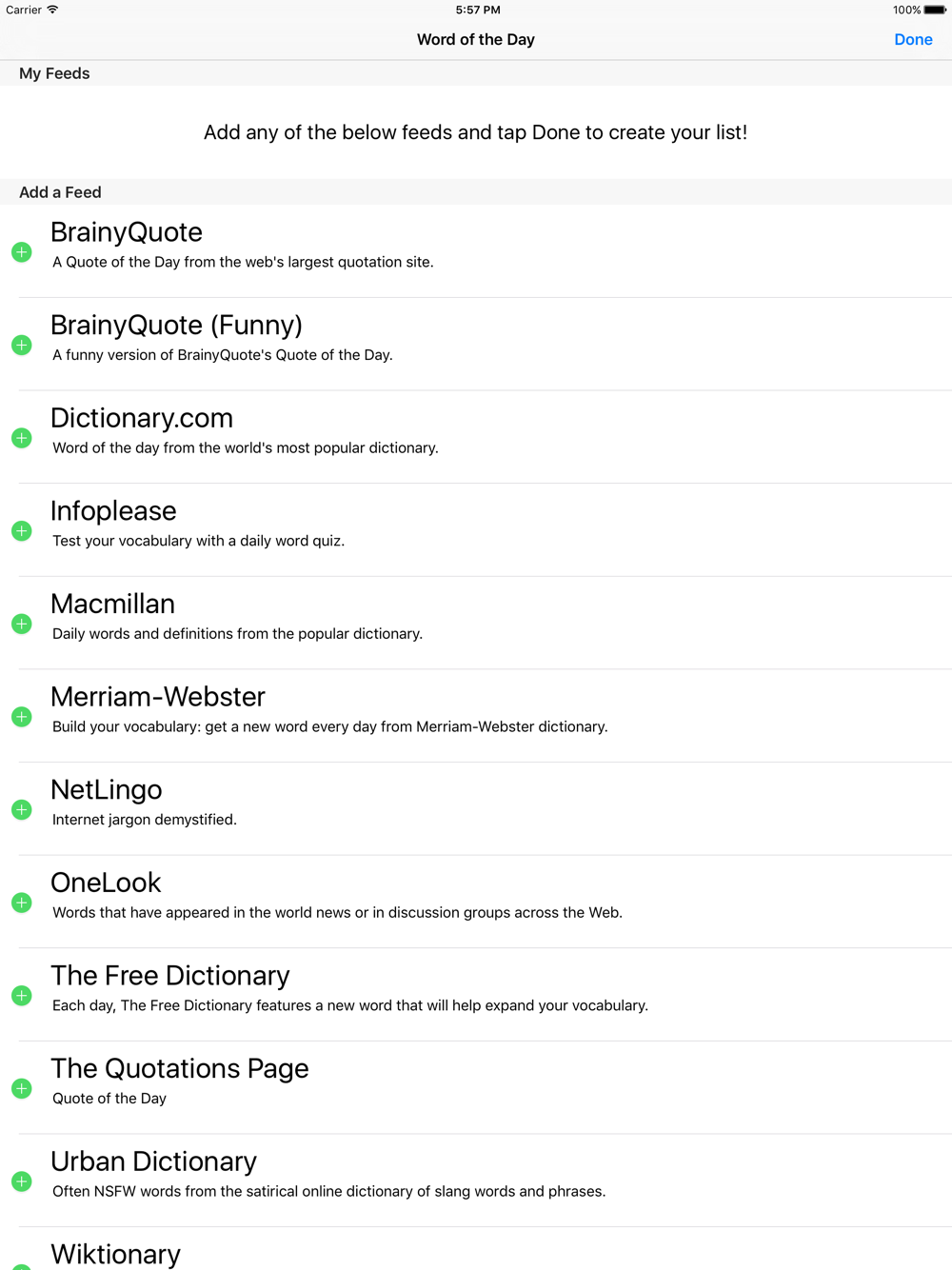Click the plus icon for The Free Dictionary
952x1270 pixels.
point(22,996)
